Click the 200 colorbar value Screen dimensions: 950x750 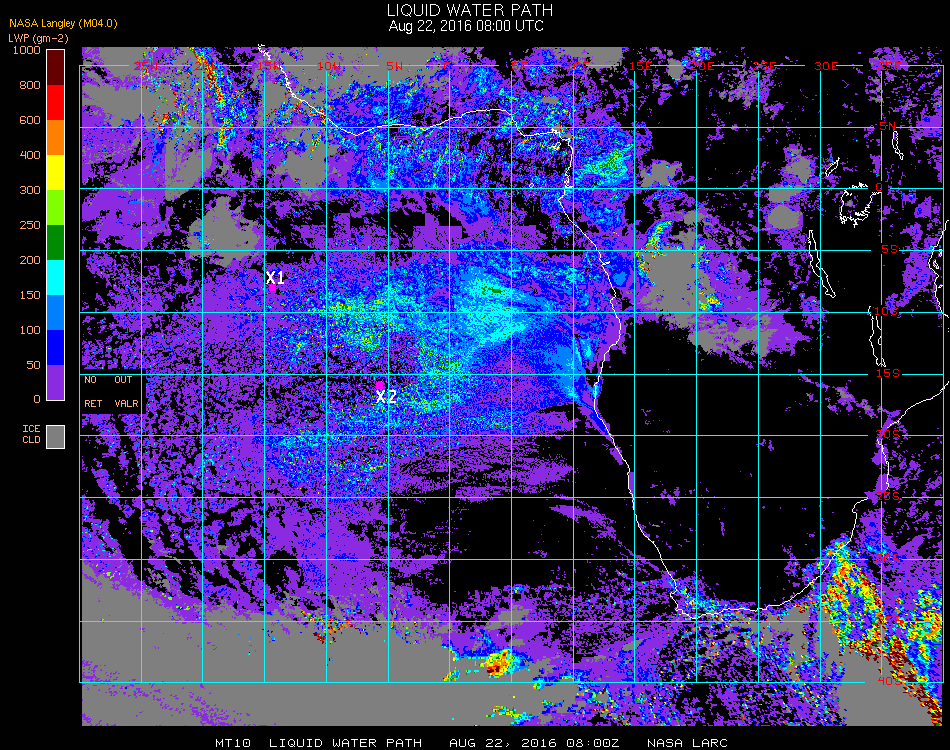(x=30, y=261)
